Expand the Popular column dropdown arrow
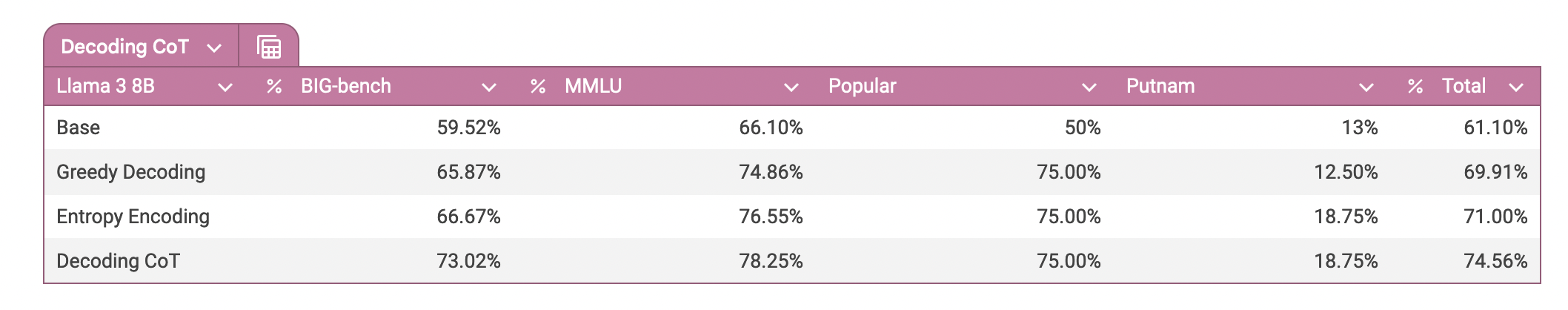The image size is (1568, 310). coord(1089,88)
